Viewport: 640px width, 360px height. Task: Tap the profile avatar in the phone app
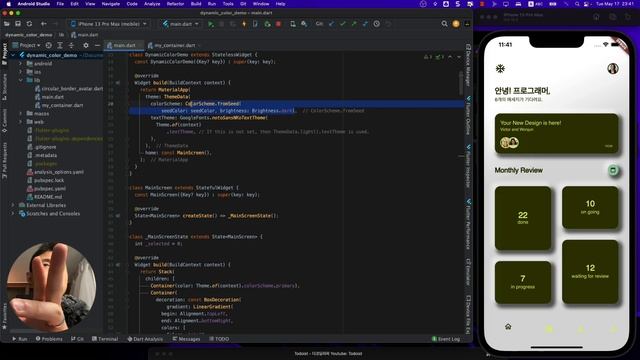pos(613,69)
